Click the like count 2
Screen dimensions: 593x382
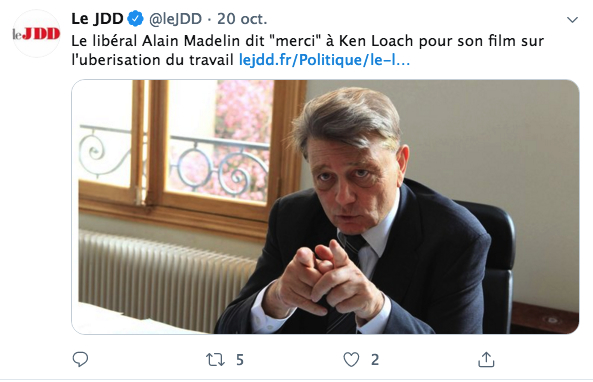pyautogui.click(x=375, y=360)
